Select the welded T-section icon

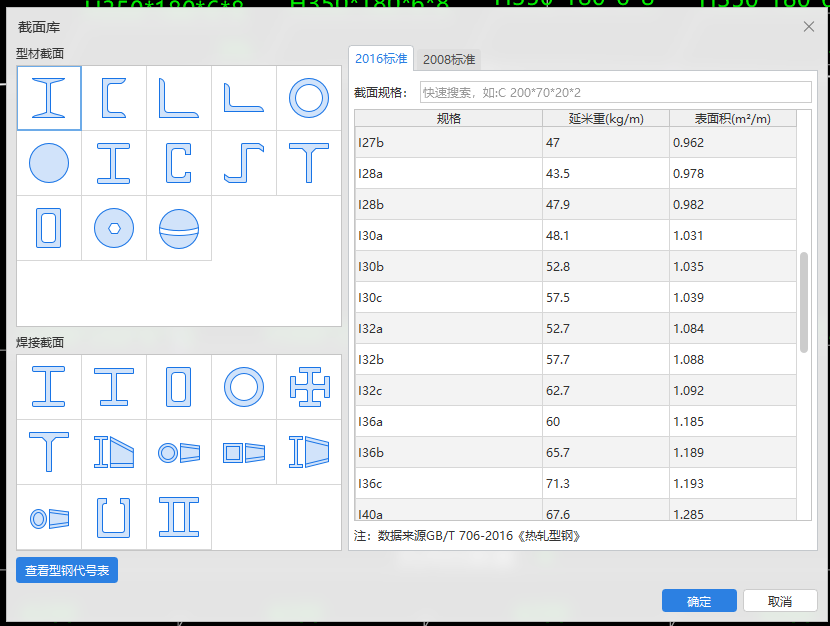click(x=49, y=452)
